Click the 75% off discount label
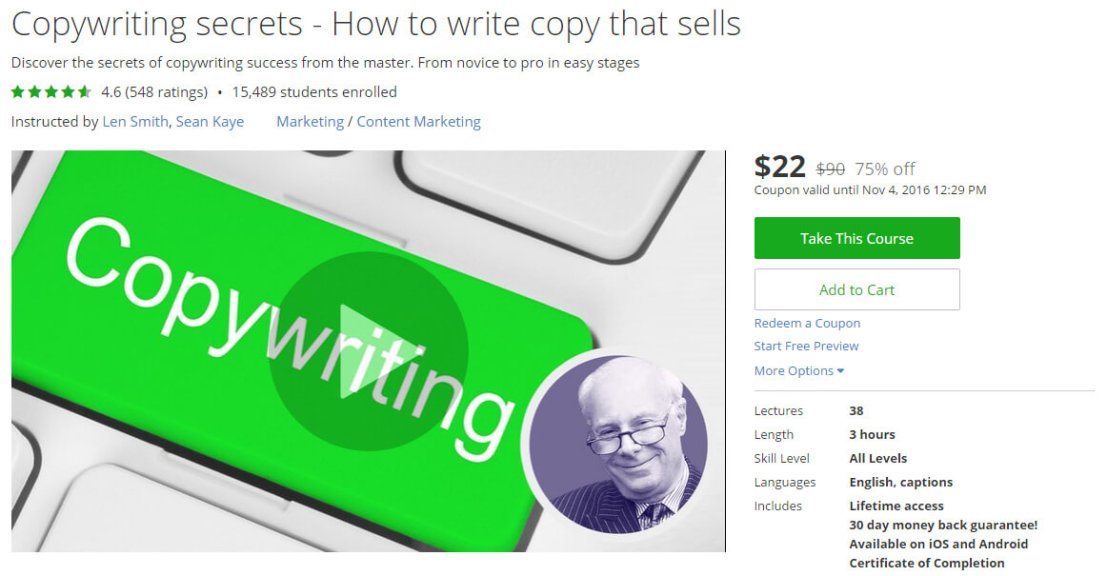The height and width of the screenshot is (576, 1107). (x=885, y=169)
